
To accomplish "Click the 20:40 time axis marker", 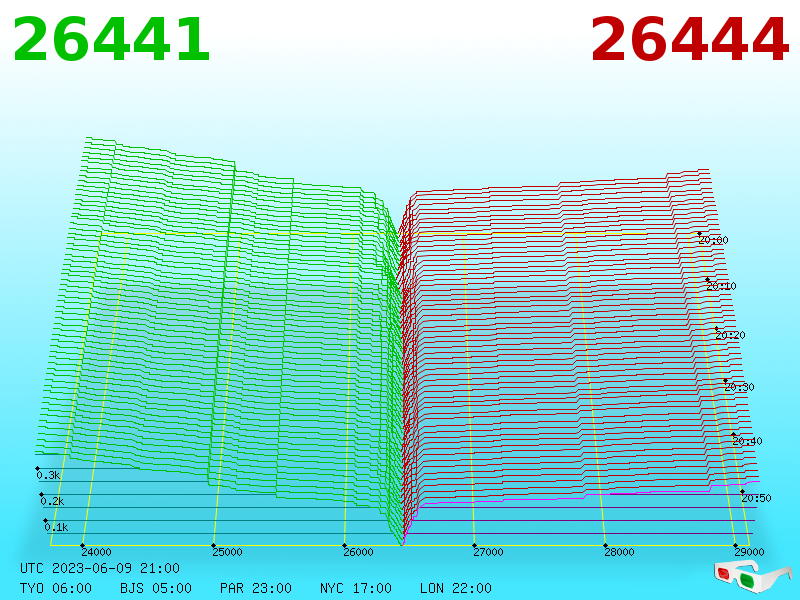I will tap(747, 441).
